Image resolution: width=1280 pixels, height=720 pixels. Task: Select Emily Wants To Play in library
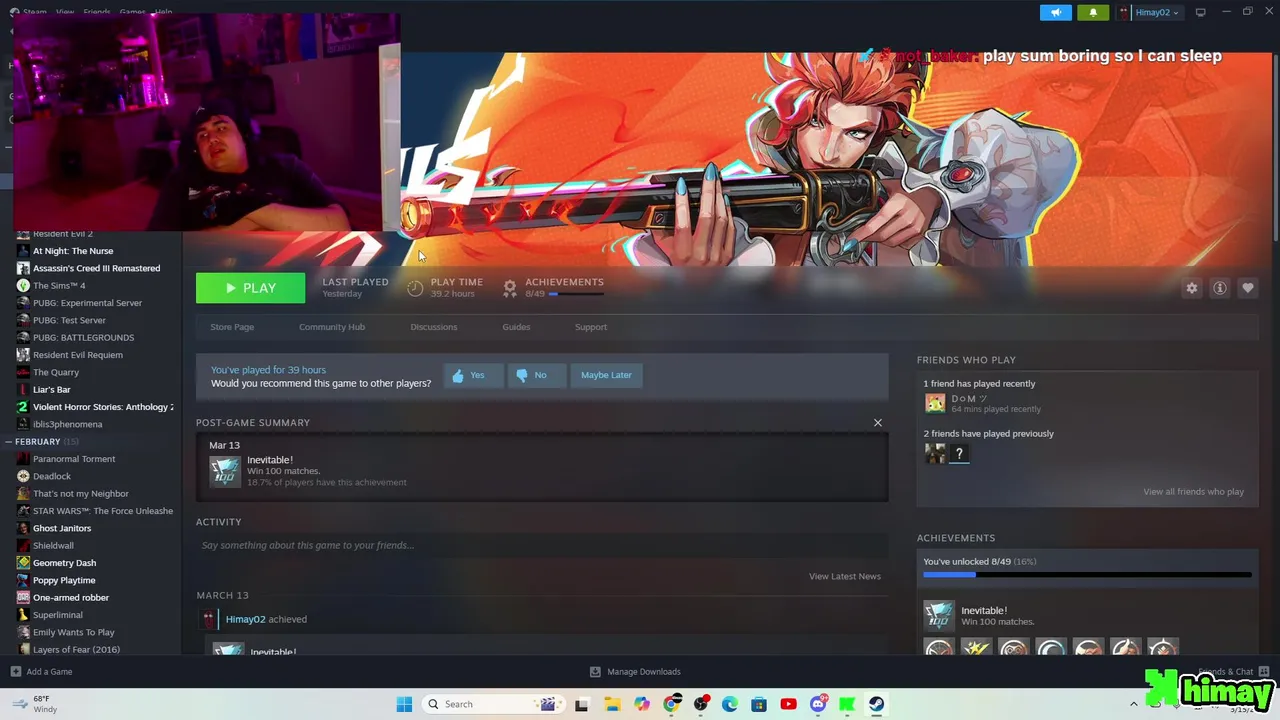tap(74, 632)
